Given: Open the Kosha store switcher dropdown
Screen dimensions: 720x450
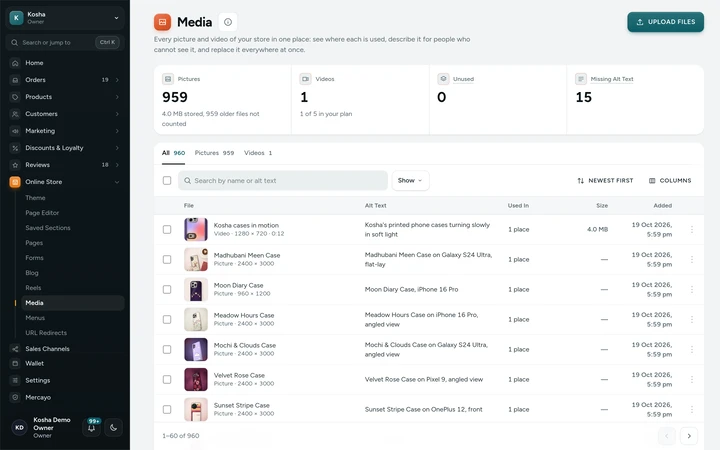Looking at the screenshot, I should pos(65,18).
